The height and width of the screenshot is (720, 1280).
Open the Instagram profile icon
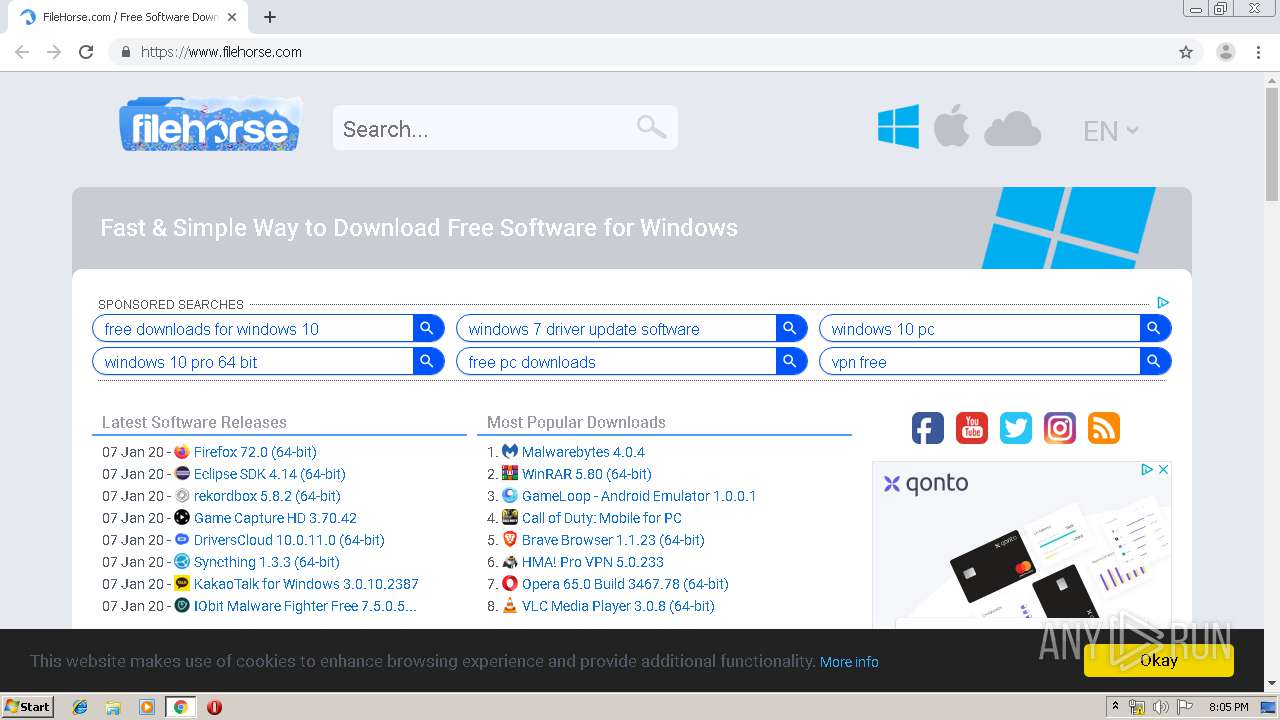click(x=1060, y=428)
